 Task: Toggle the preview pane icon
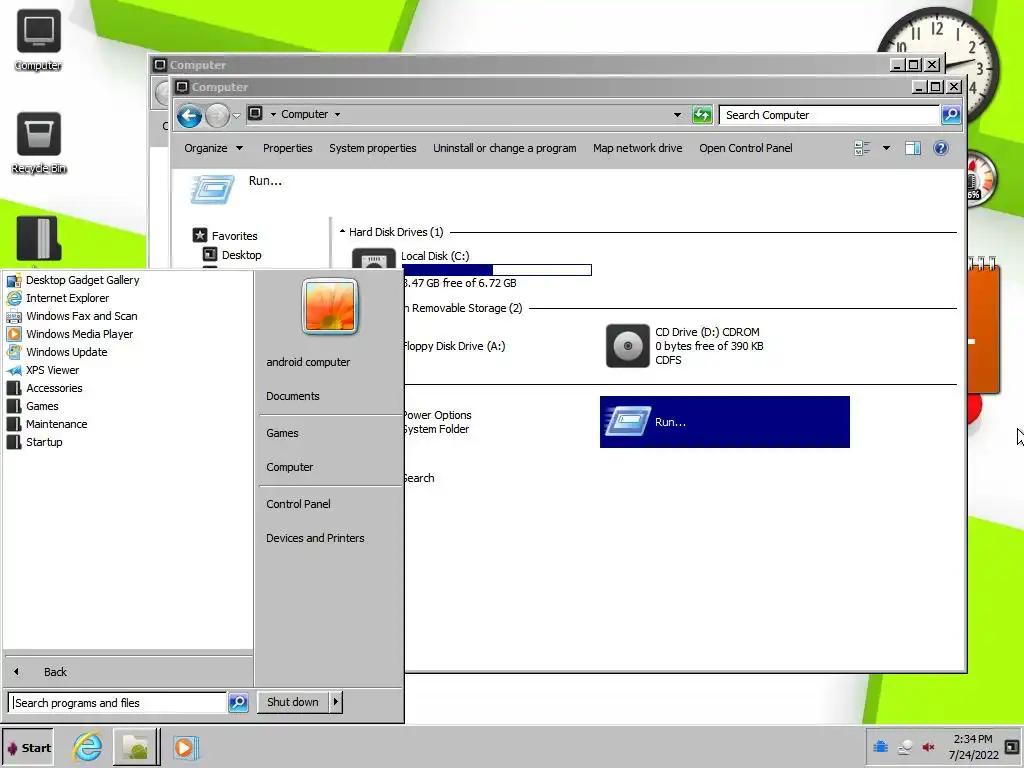pyautogui.click(x=912, y=148)
